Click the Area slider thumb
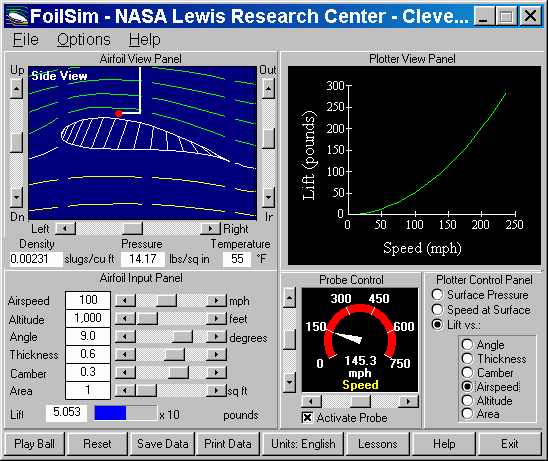Viewport: 548px width, 461px height. tap(146, 391)
